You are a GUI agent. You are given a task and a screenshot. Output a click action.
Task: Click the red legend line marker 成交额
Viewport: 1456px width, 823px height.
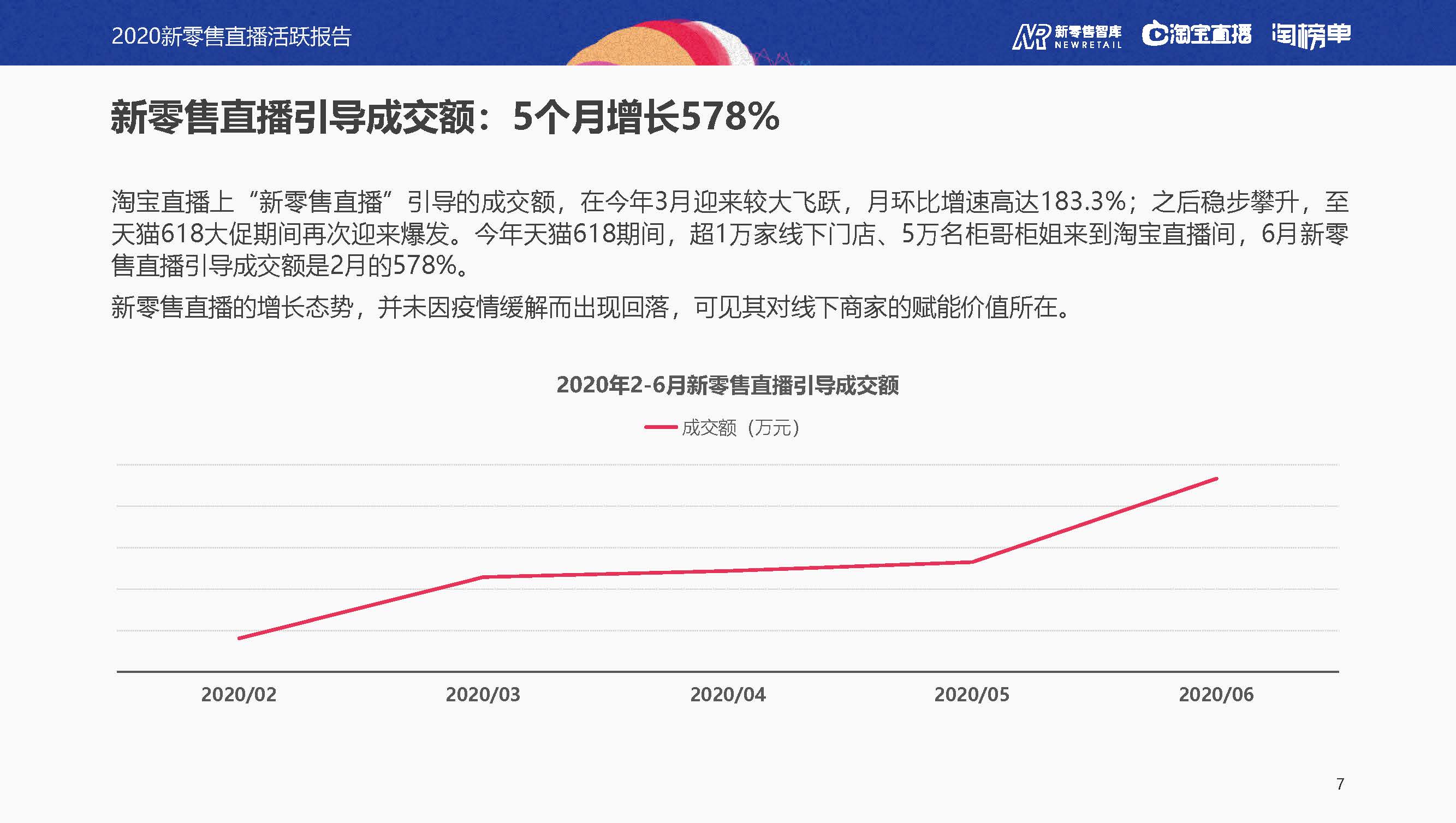point(661,427)
